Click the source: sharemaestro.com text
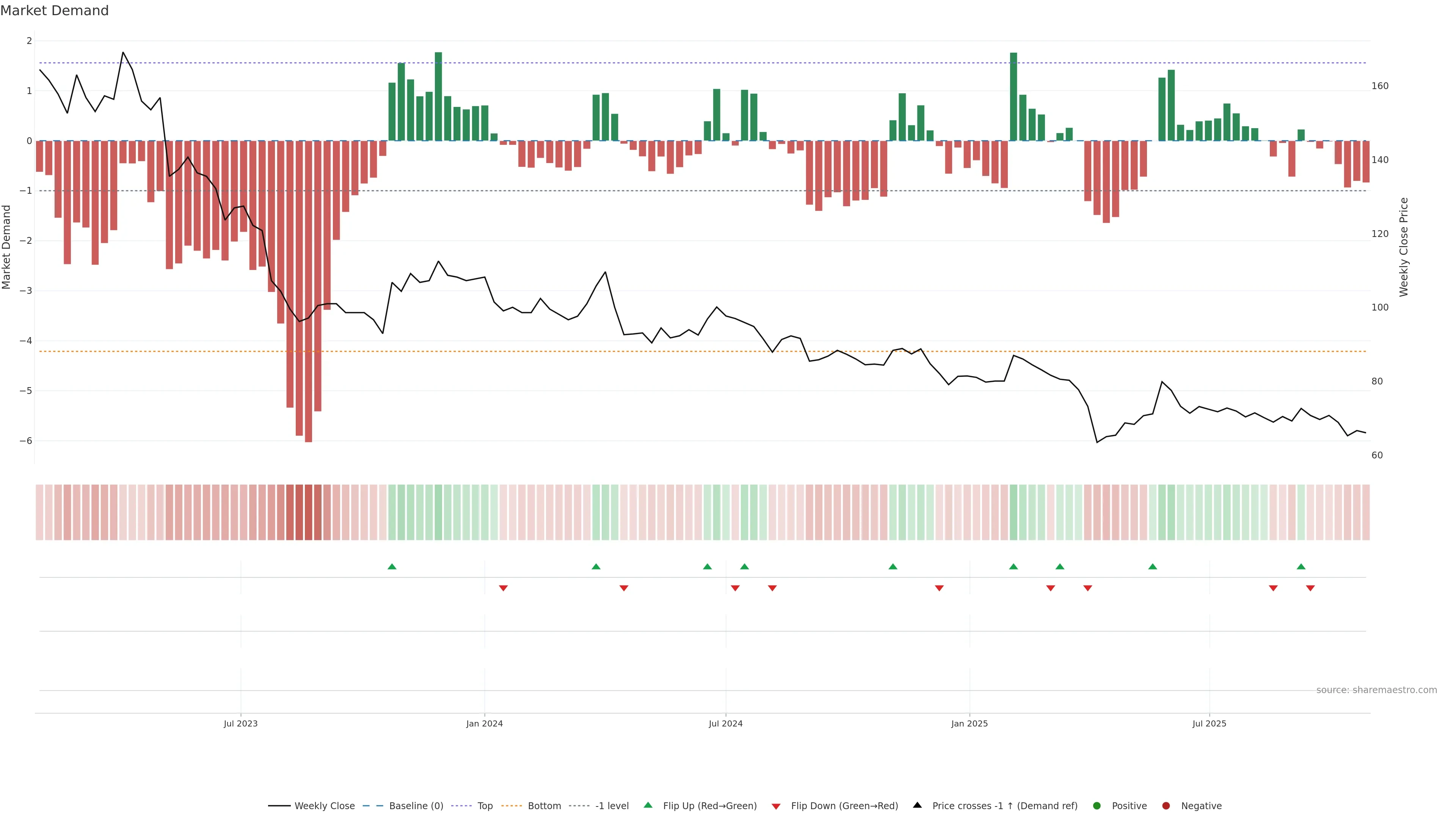The width and height of the screenshot is (1456, 819). [x=1376, y=690]
